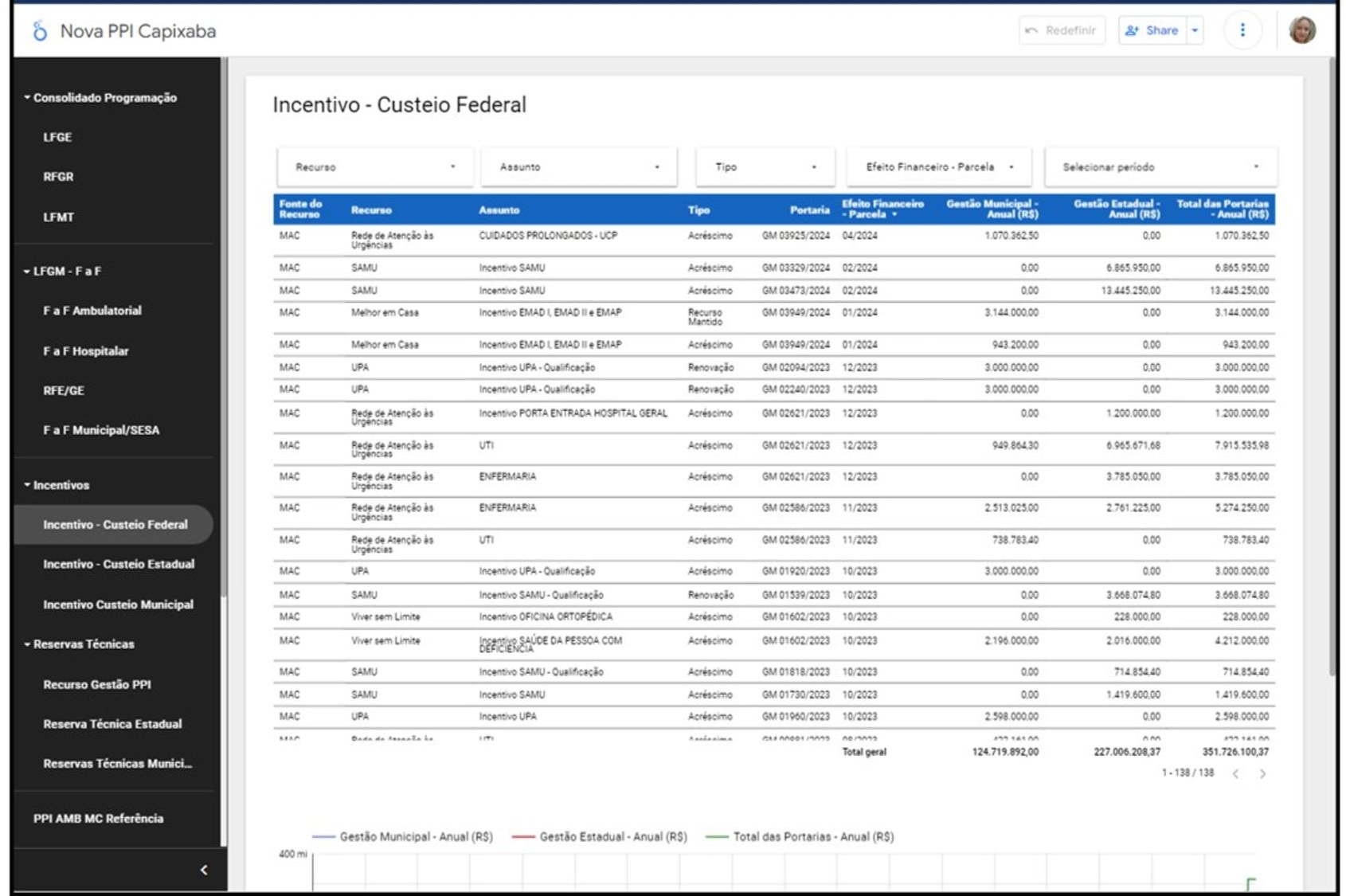Click the Redefinir reset button
Viewport: 1346px width, 896px height.
(1062, 30)
